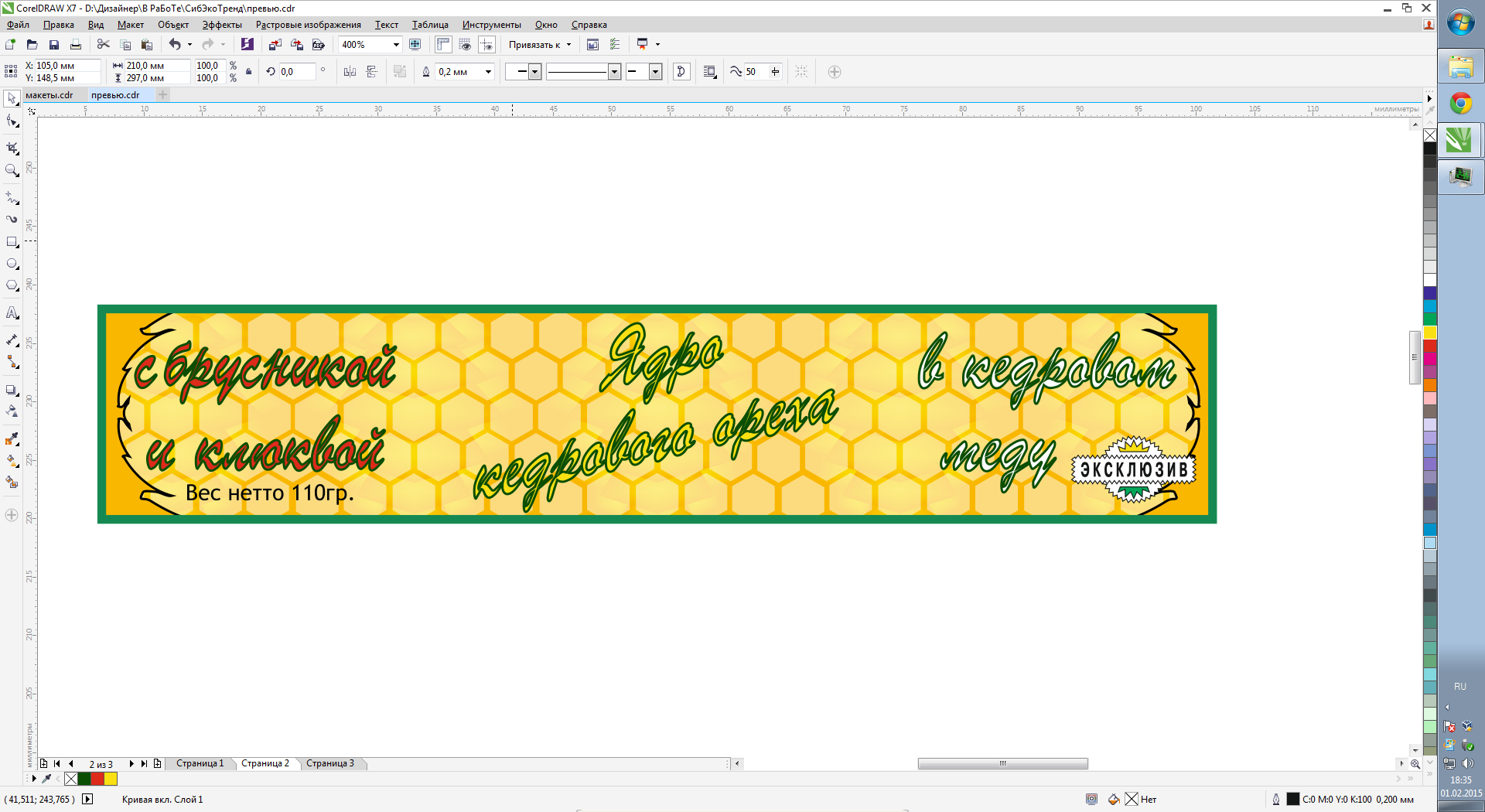
Task: Select the Transparency tool
Action: click(x=12, y=411)
